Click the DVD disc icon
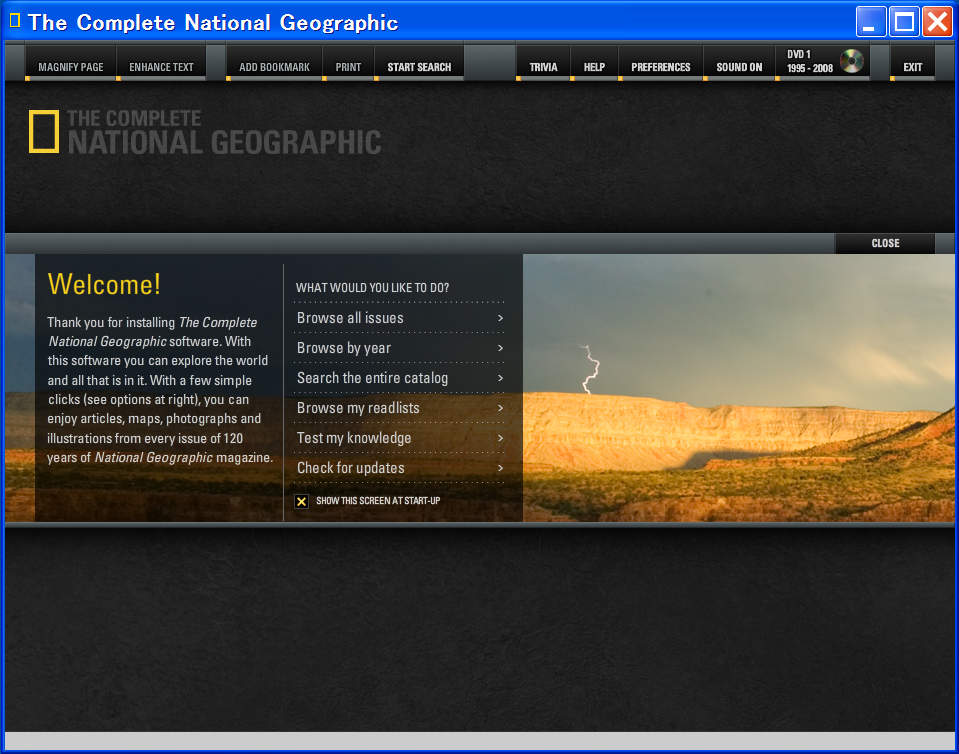The width and height of the screenshot is (959, 754). tap(851, 61)
